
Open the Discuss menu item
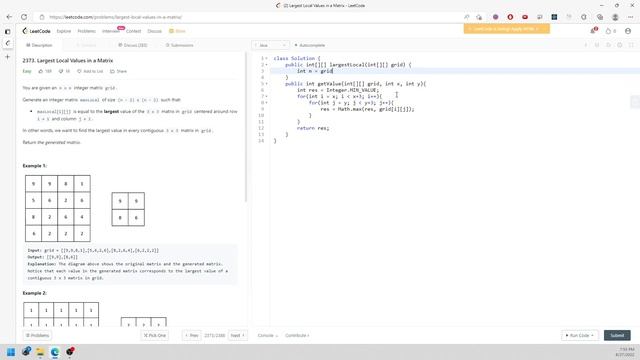(x=154, y=31)
